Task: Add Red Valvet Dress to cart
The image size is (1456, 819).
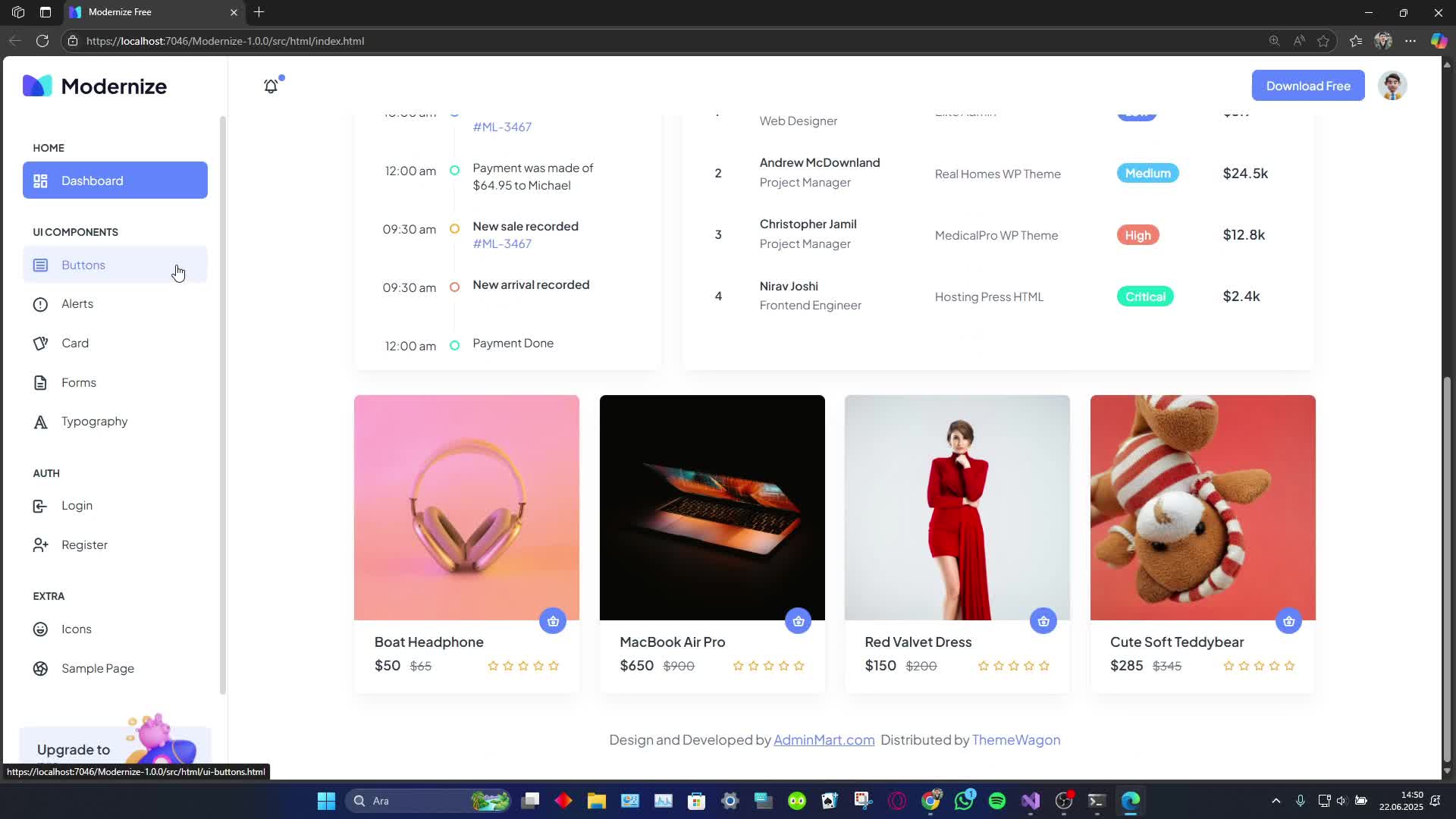Action: click(1043, 621)
